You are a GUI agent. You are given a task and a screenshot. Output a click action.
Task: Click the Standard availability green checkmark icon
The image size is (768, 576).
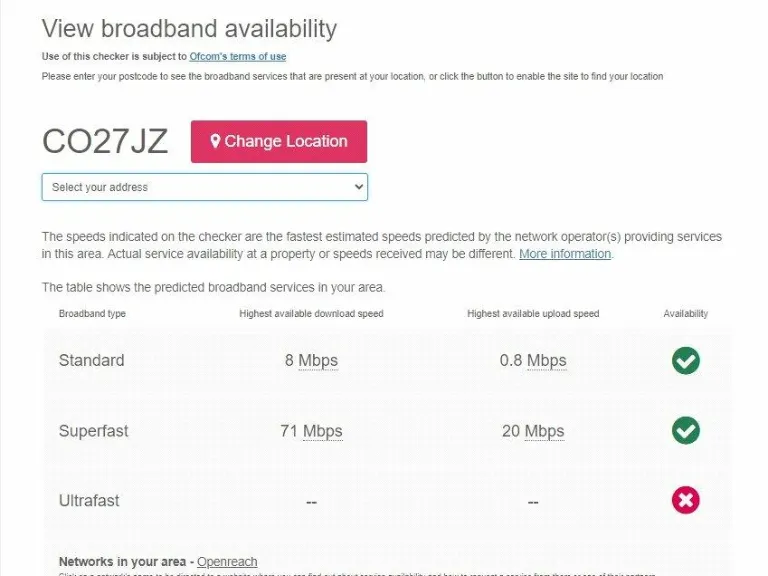(x=685, y=361)
